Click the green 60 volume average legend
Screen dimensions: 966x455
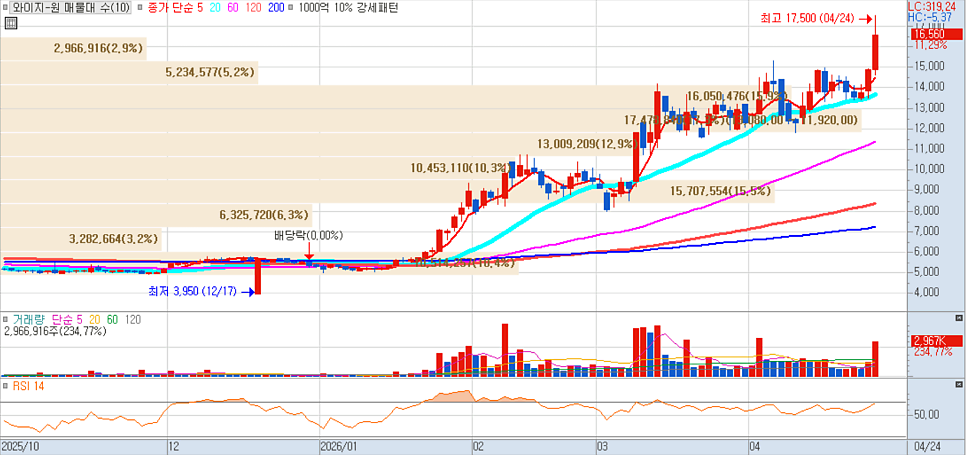pyautogui.click(x=113, y=320)
